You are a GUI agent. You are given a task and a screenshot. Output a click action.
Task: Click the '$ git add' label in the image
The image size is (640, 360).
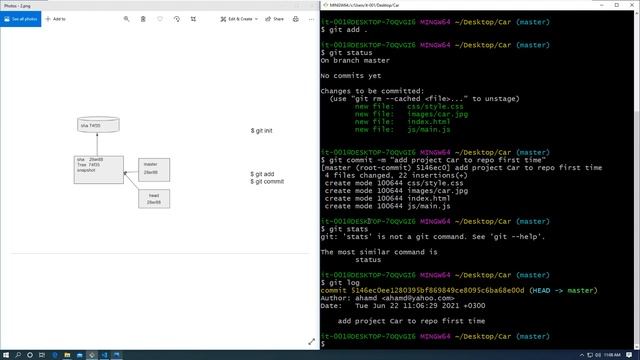click(x=262, y=174)
